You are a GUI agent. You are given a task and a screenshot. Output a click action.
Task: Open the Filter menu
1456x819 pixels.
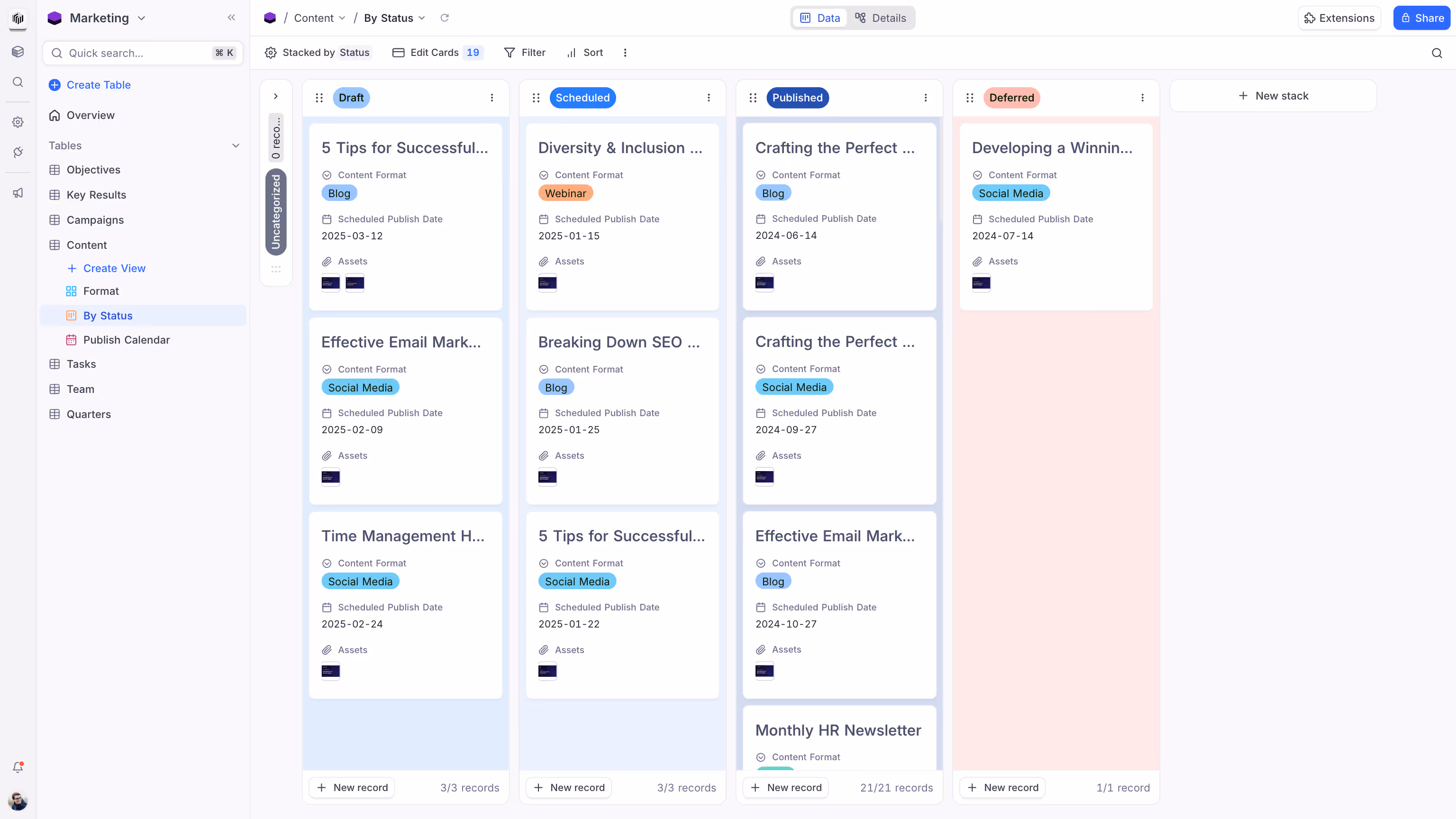(525, 53)
